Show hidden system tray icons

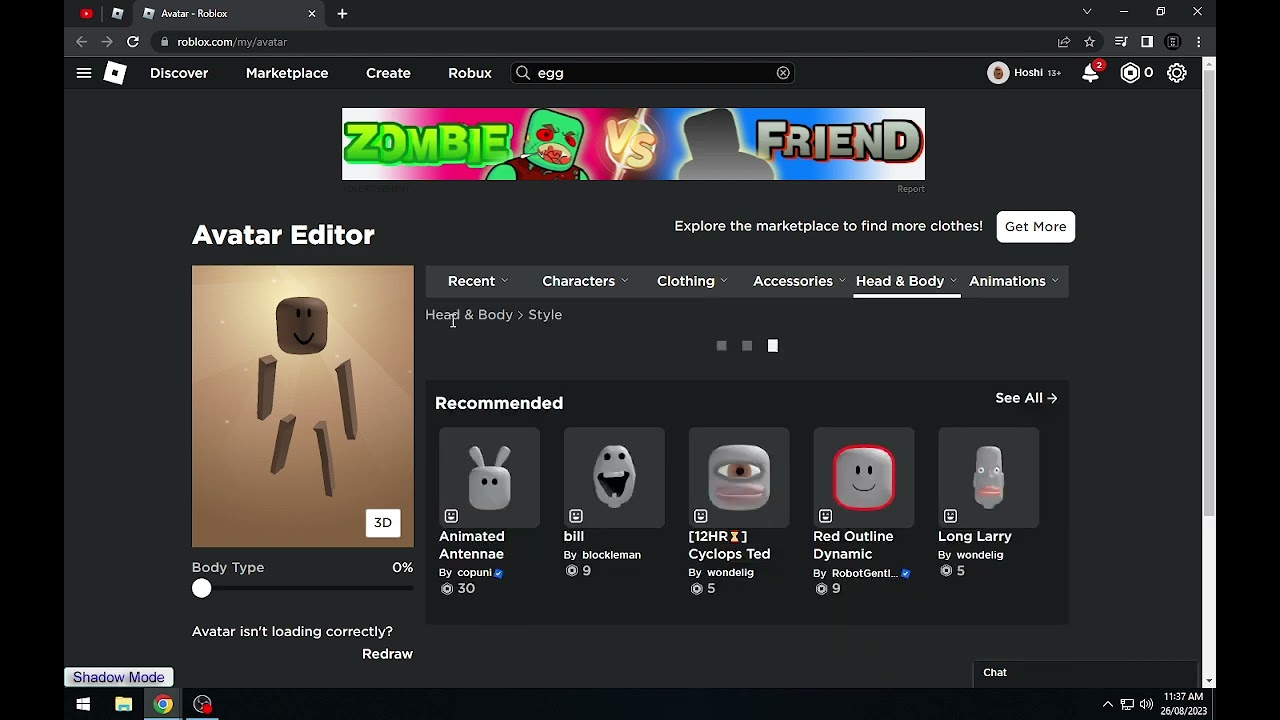coord(1107,705)
